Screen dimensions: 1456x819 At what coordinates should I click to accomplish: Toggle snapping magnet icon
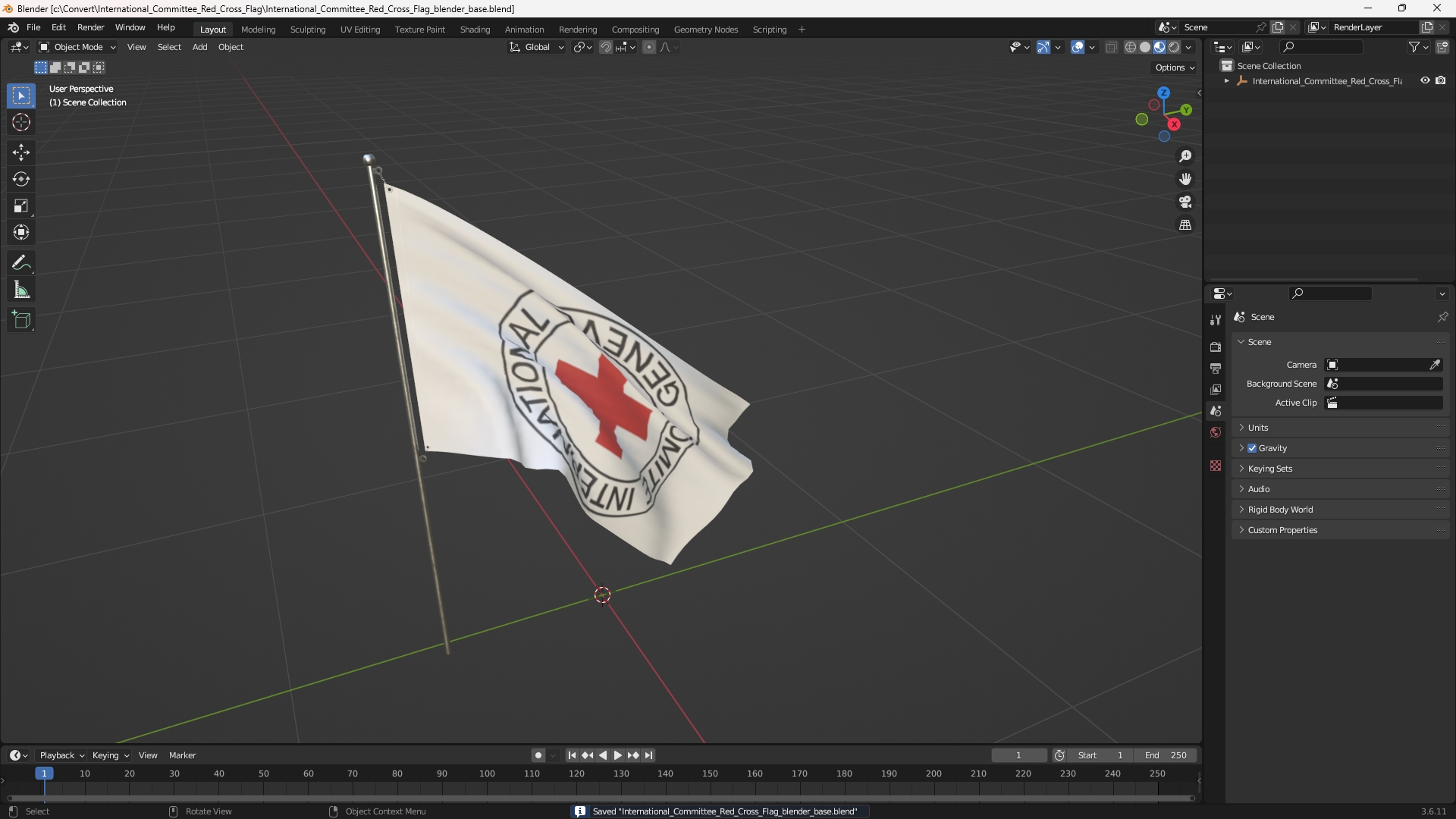pyautogui.click(x=606, y=47)
